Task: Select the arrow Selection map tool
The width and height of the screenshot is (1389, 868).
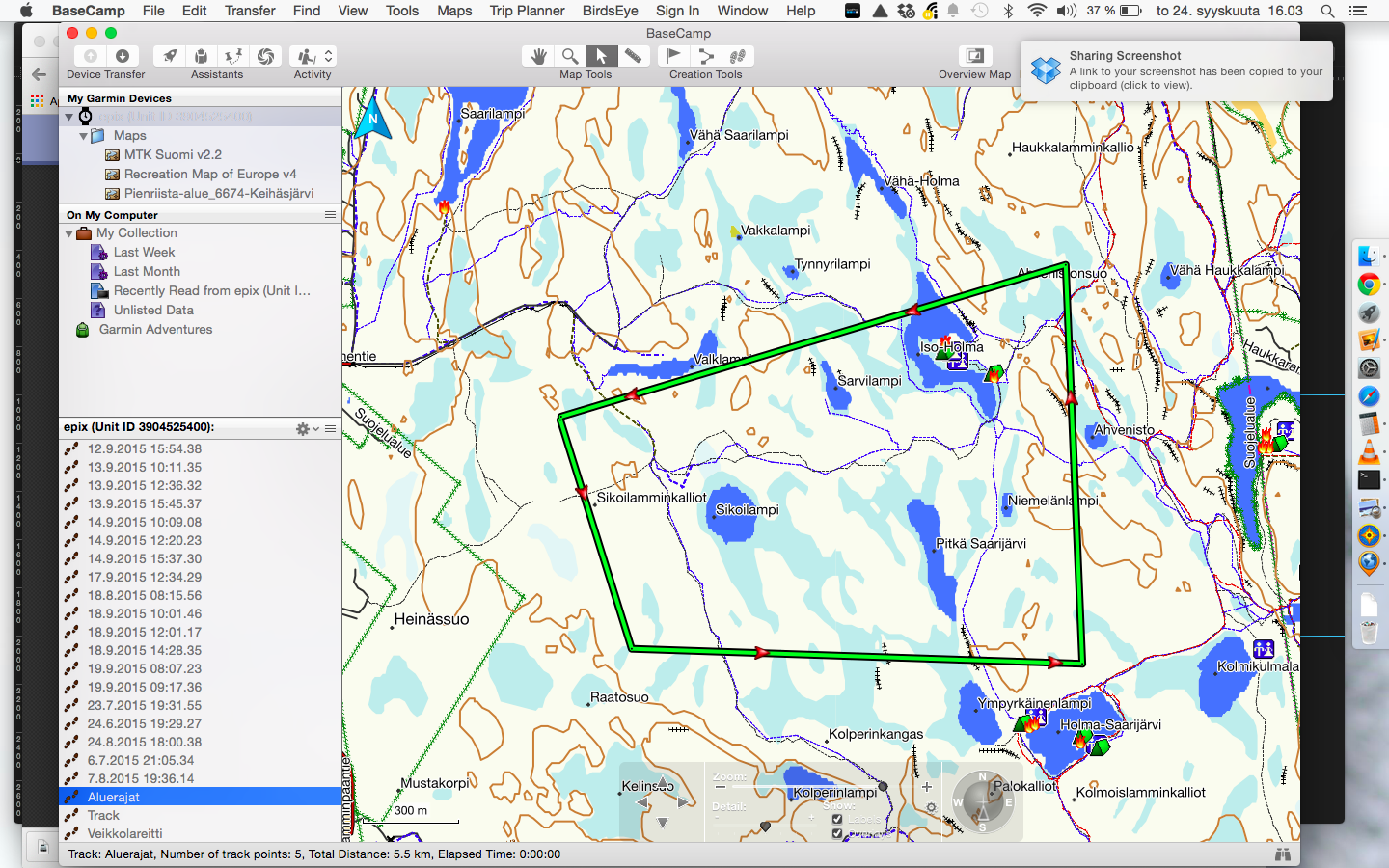Action: pyautogui.click(x=601, y=56)
